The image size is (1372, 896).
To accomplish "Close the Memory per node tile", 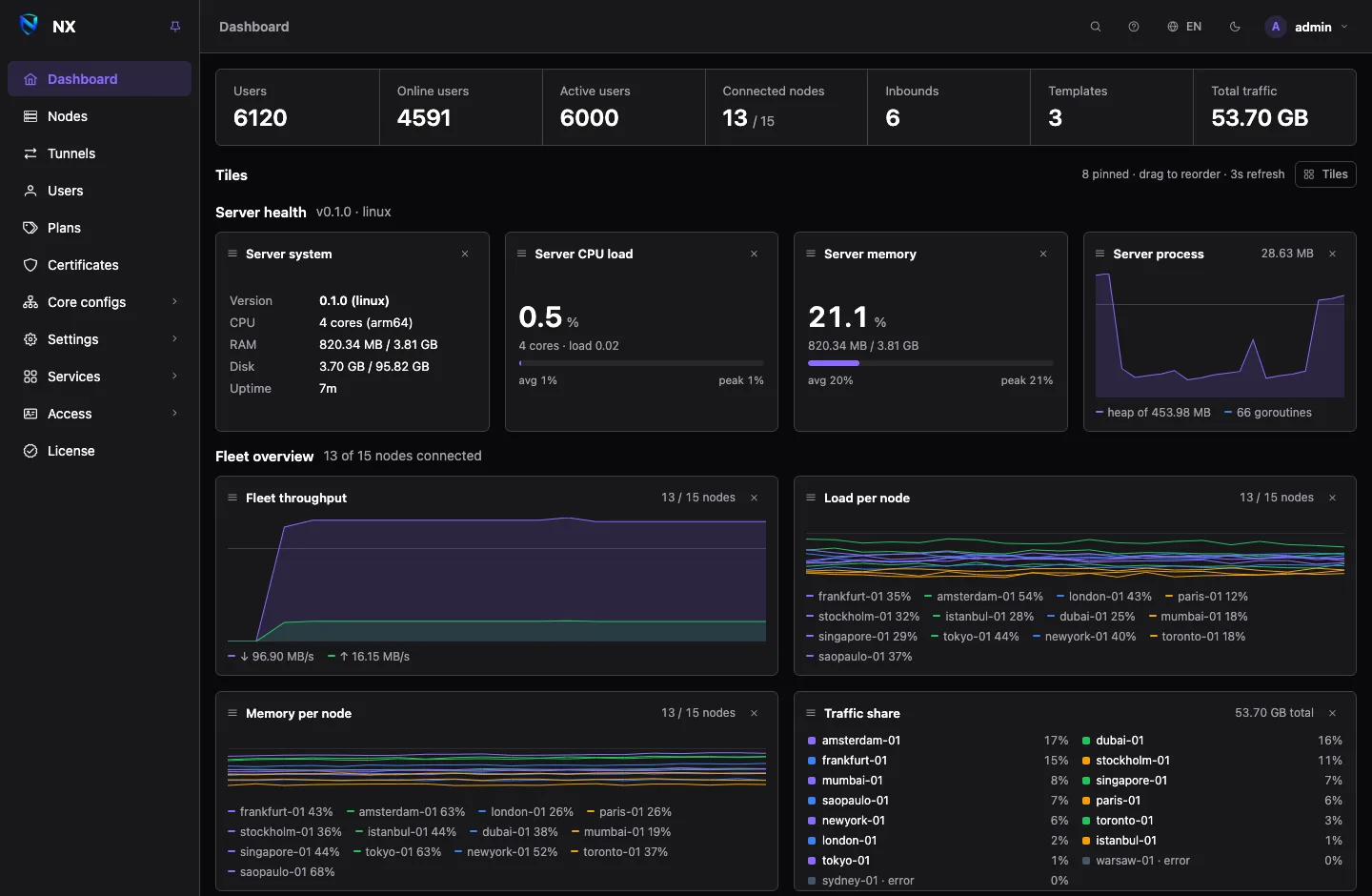I will coord(754,713).
